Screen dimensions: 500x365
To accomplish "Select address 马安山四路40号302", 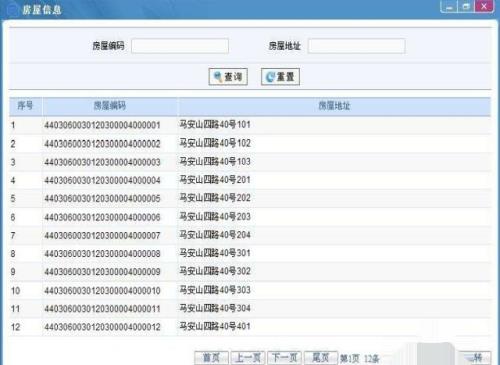I will pos(215,271).
